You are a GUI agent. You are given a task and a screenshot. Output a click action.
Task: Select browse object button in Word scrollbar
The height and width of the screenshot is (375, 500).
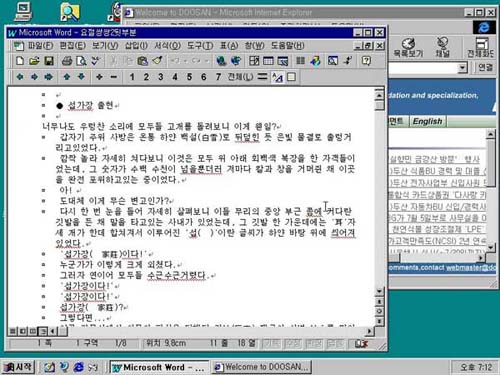[379, 311]
